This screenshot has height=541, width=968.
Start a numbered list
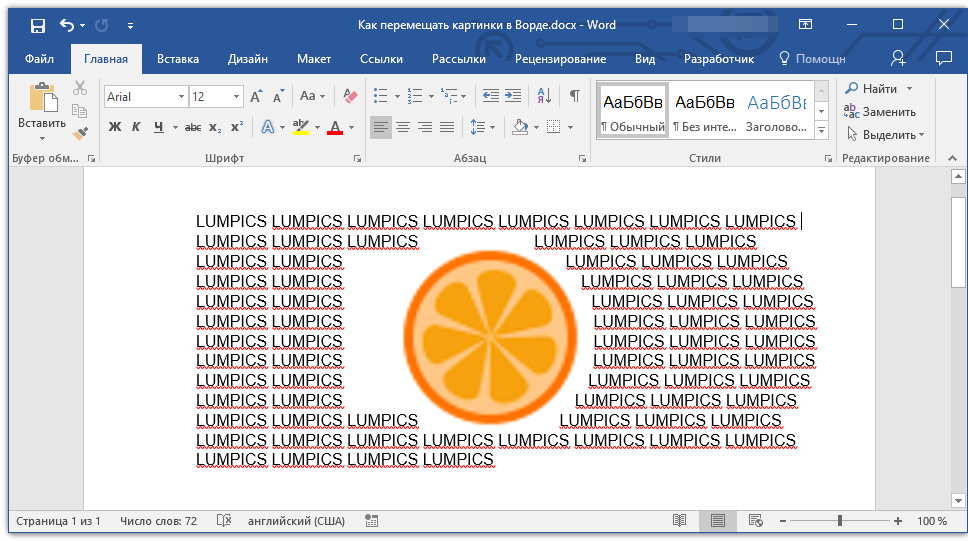[x=415, y=96]
